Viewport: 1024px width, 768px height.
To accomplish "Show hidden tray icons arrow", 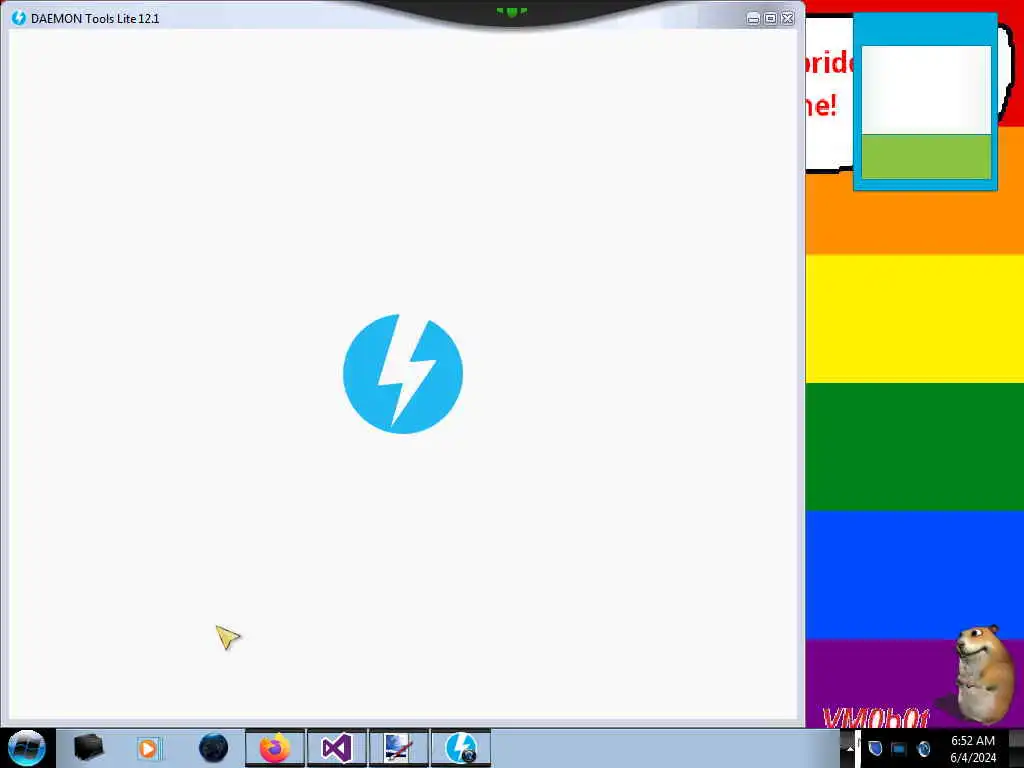I will pyautogui.click(x=850, y=748).
